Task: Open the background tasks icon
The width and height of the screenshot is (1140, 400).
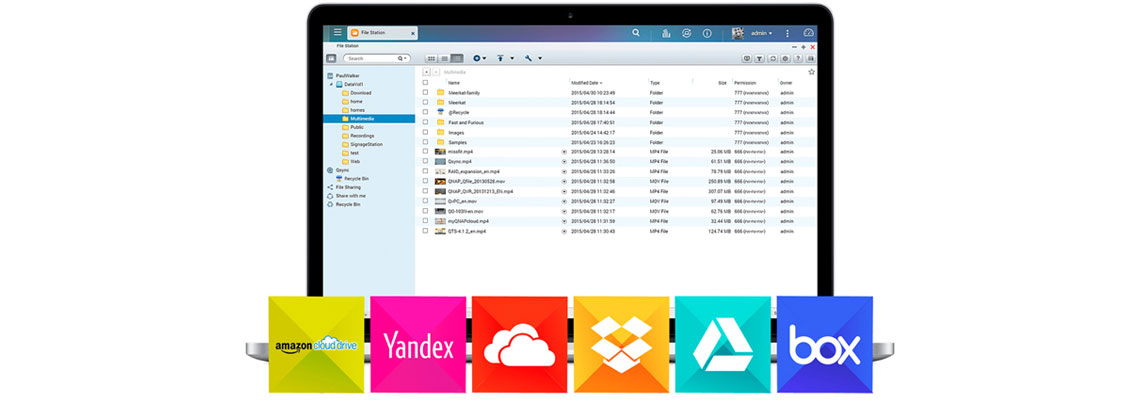Action: click(x=666, y=33)
